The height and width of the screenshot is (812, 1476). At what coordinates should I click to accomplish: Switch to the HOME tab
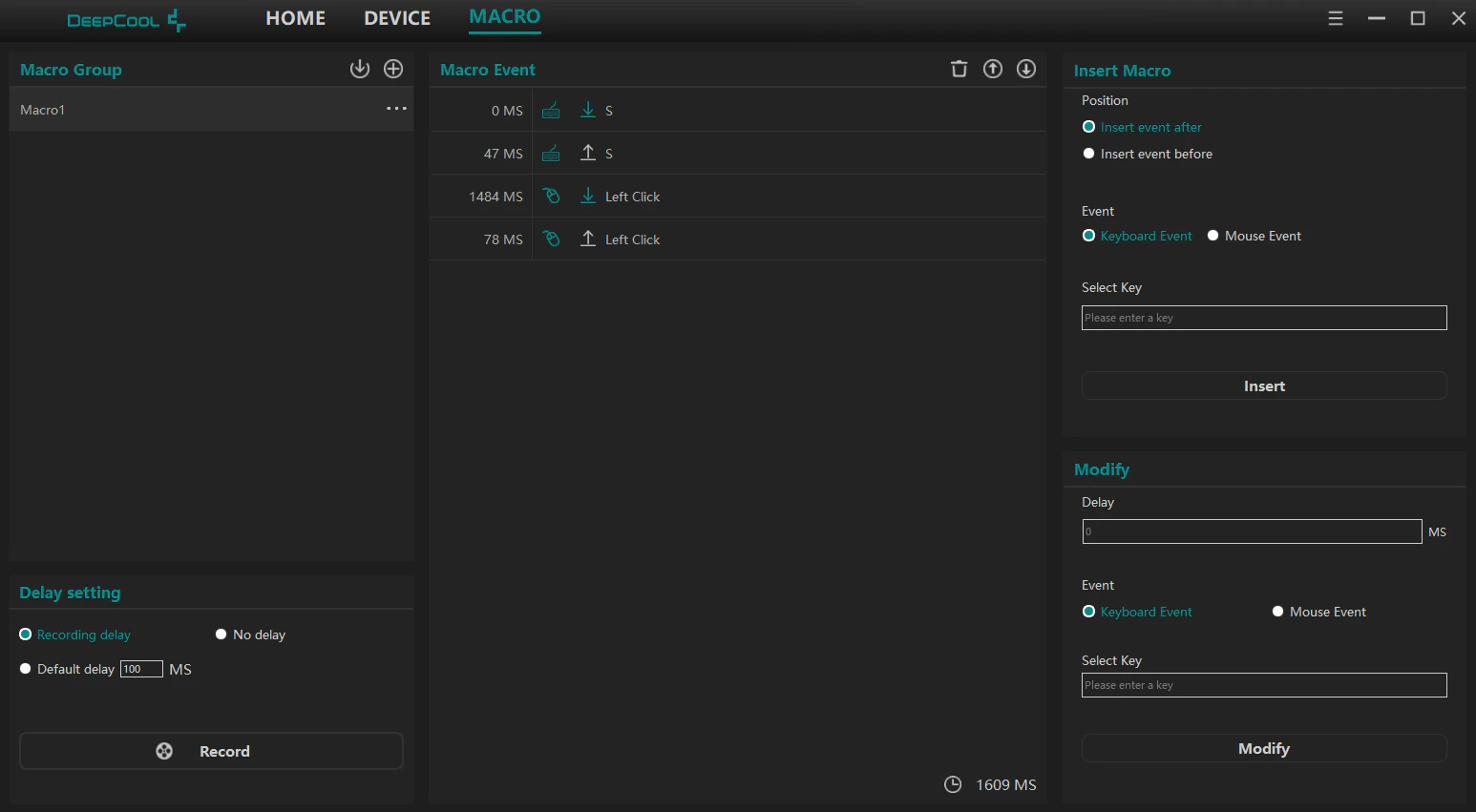[x=296, y=18]
